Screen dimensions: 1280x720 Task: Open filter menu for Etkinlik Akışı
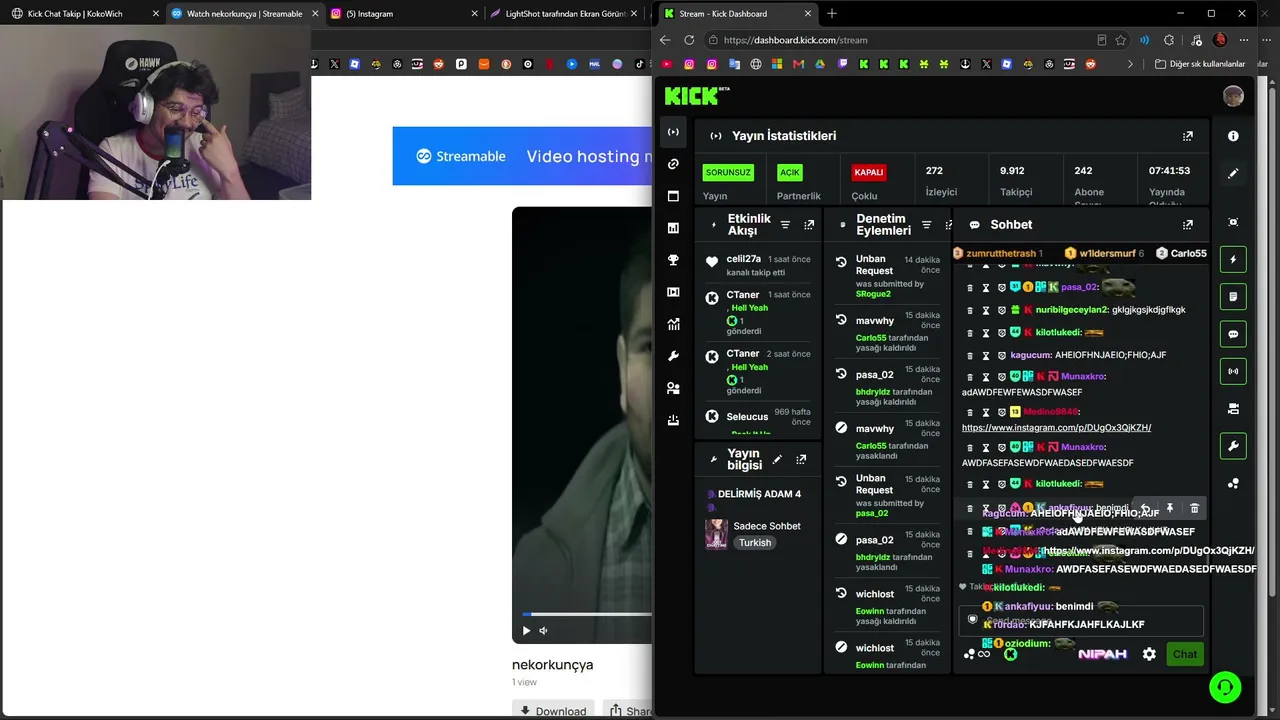point(785,225)
